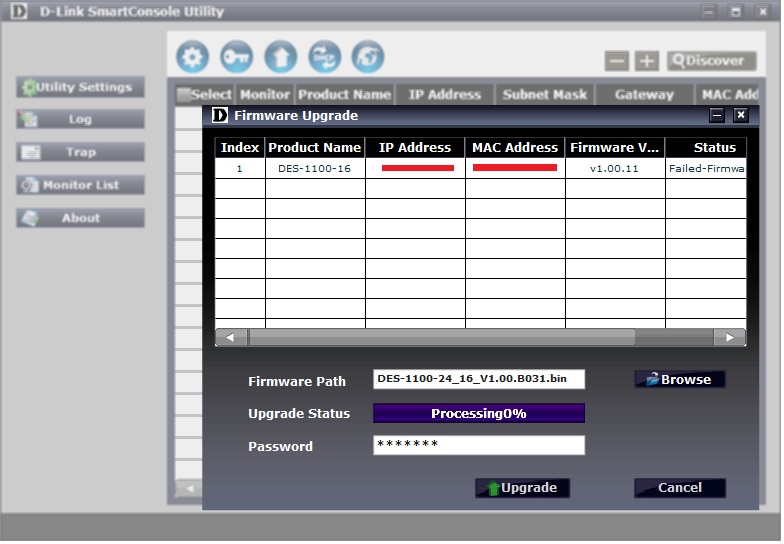Viewport: 784px width, 544px height.
Task: Click the Upgrade Status progress bar
Action: coord(478,414)
